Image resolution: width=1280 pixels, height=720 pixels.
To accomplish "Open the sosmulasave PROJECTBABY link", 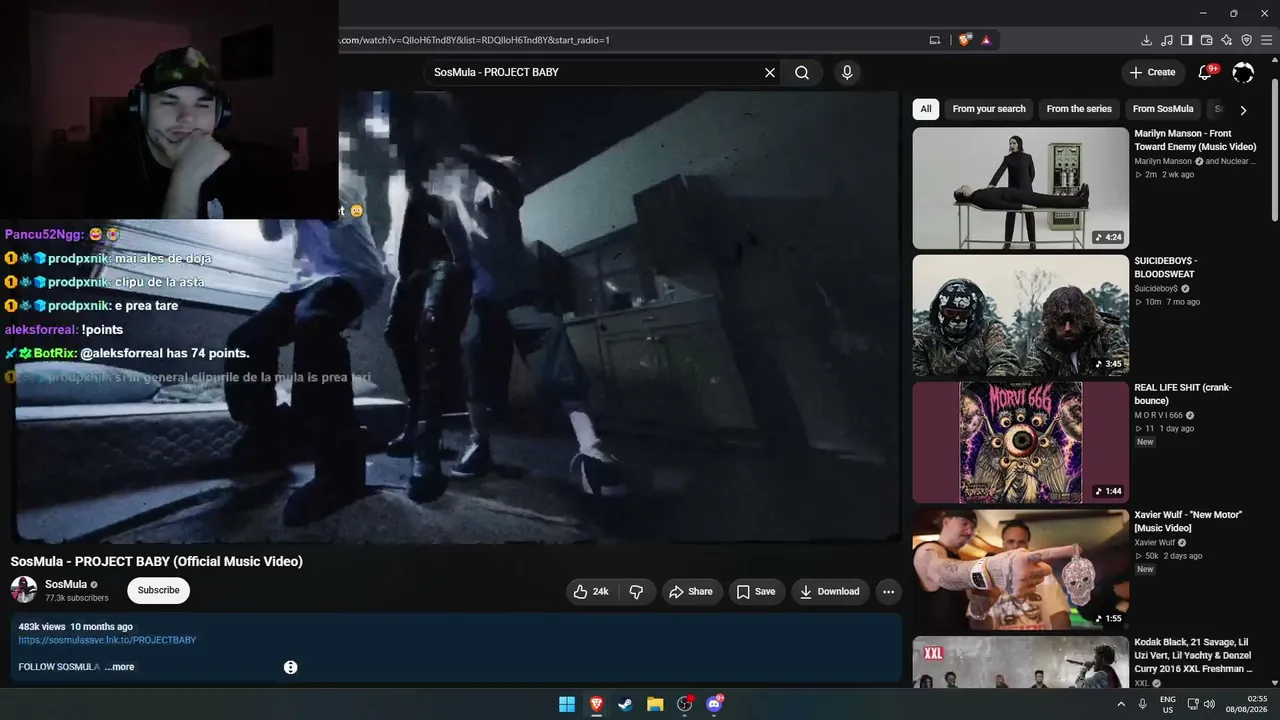I will click(107, 640).
